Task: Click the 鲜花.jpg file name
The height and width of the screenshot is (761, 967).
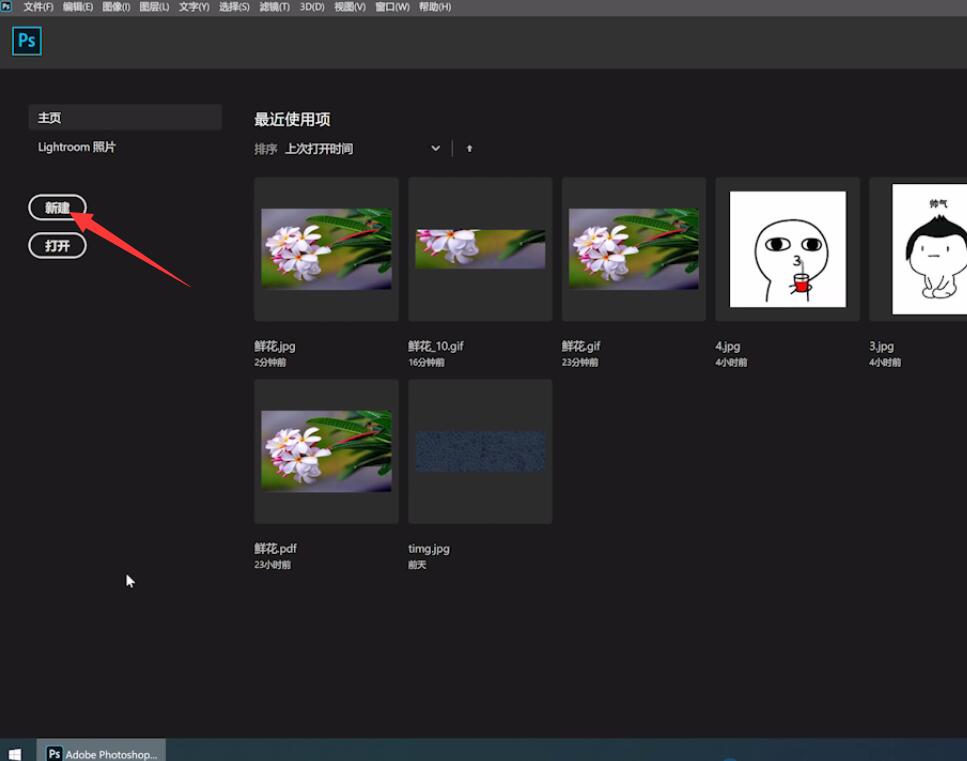Action: tap(274, 346)
